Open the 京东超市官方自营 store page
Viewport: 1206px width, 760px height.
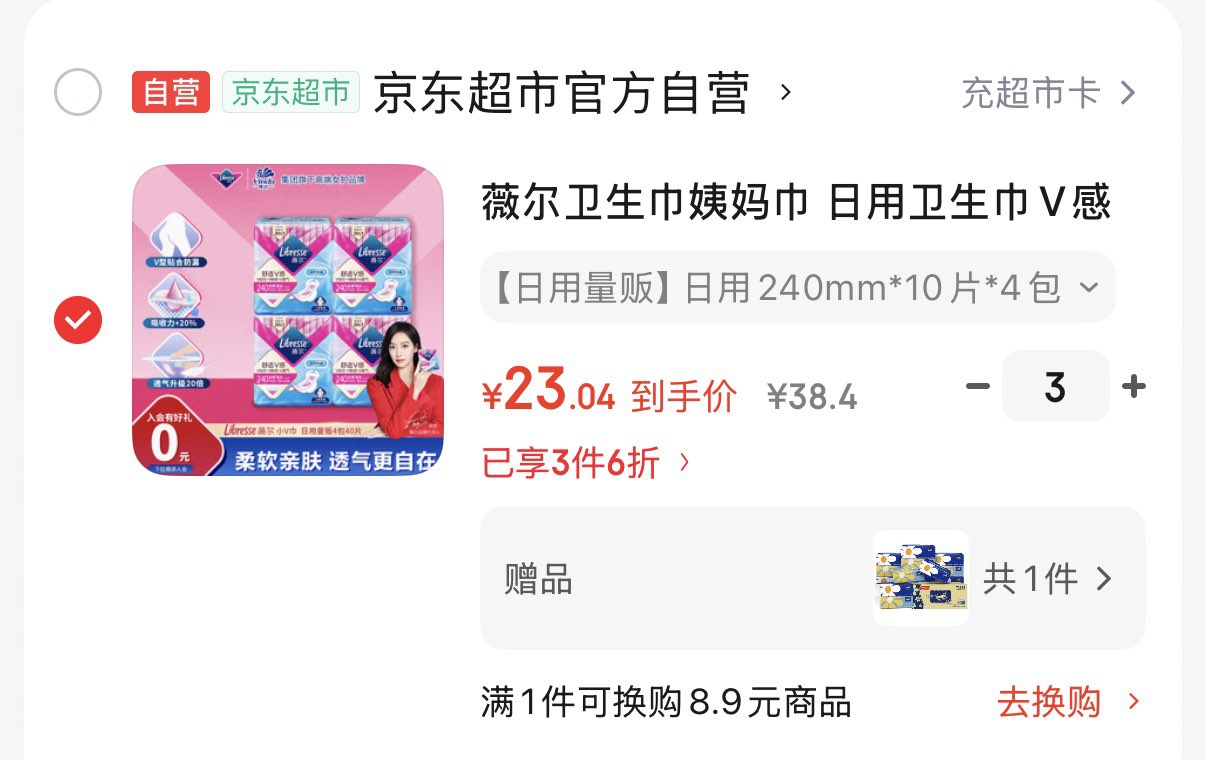(562, 93)
